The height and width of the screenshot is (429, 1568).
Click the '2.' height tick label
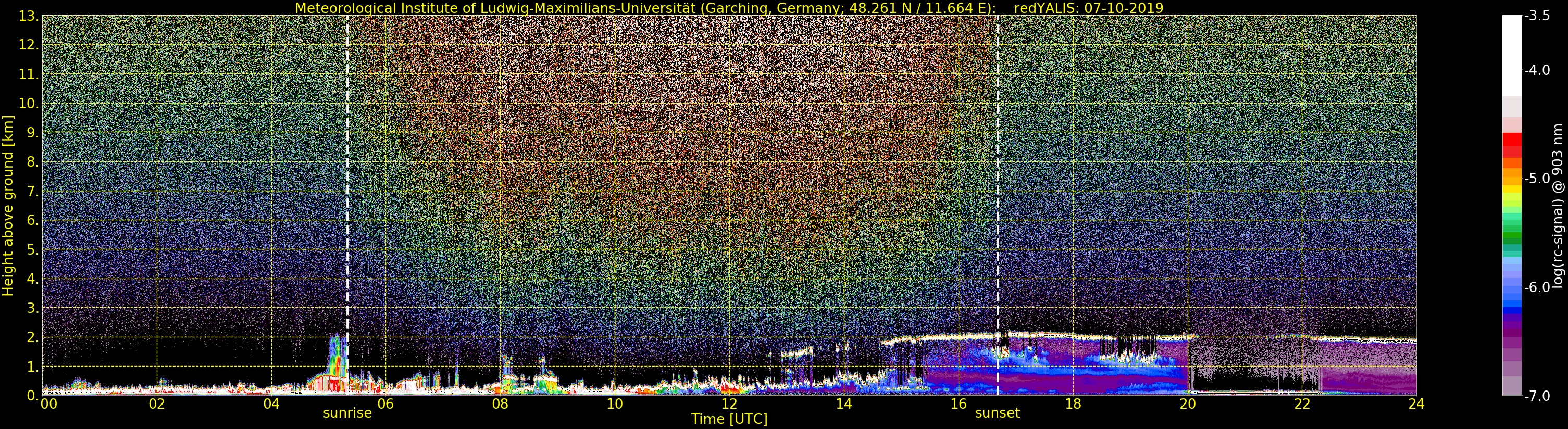pyautogui.click(x=32, y=337)
